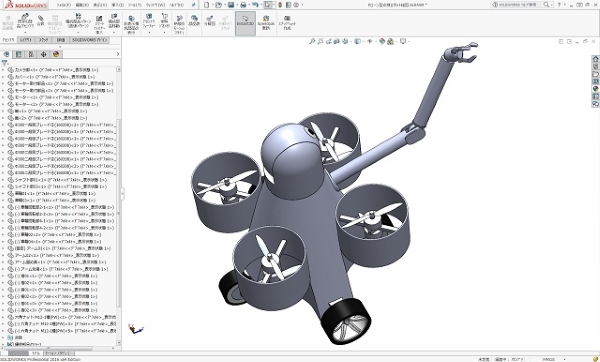
Task: Open the DisplayManager color ball tab
Action: click(56, 54)
